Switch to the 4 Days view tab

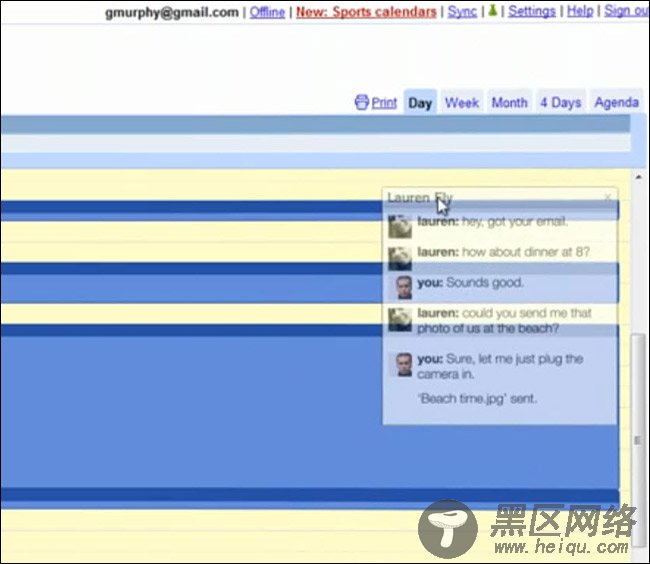tap(560, 102)
